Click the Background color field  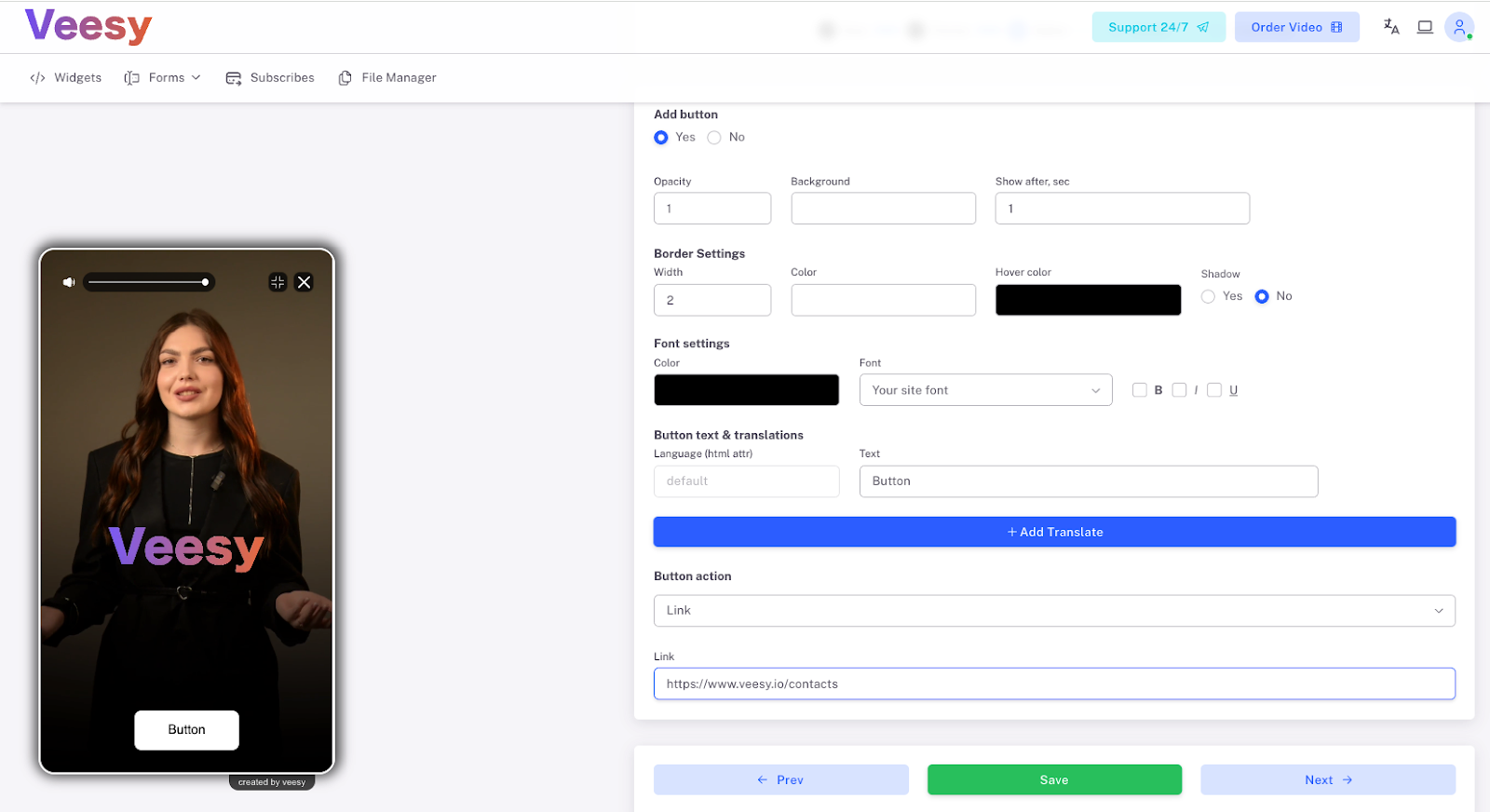[x=883, y=209]
